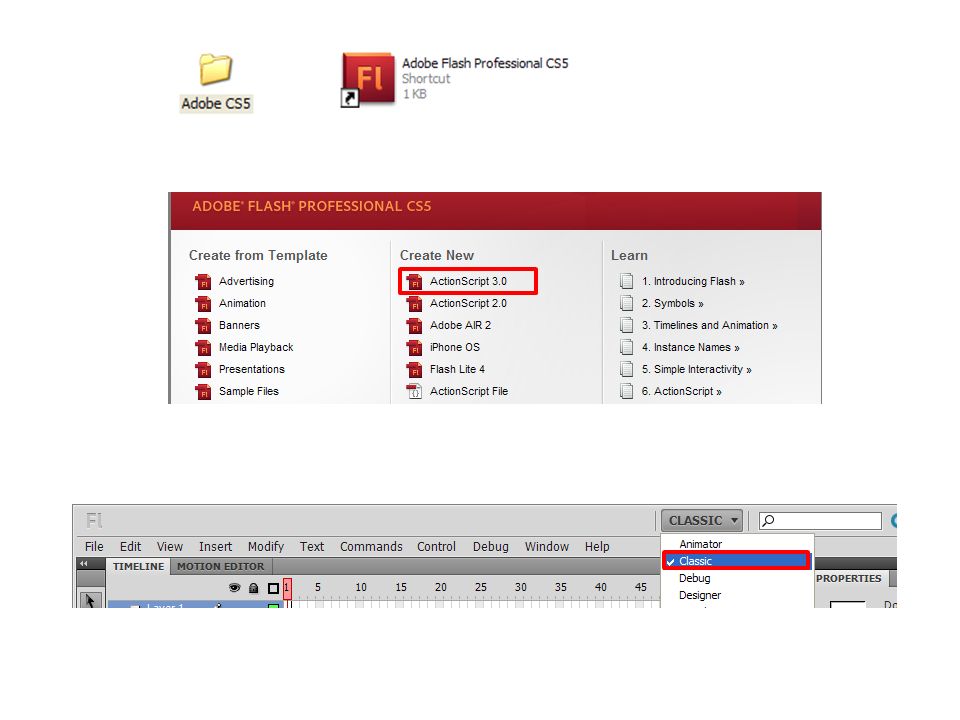Screen dimensions: 960x720
Task: Click the Layer 1 green outline color swatch
Action: click(274, 606)
